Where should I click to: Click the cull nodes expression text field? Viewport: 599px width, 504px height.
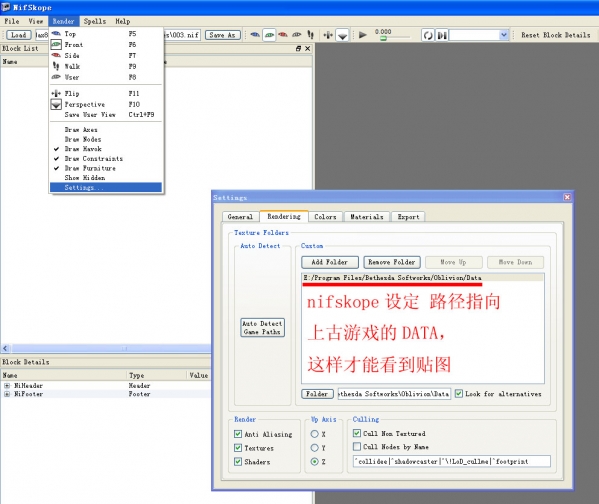452,461
